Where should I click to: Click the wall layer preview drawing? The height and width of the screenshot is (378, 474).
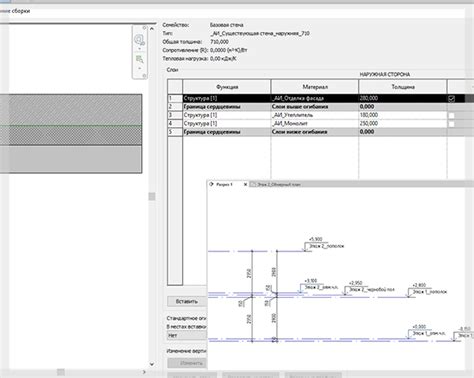71,134
